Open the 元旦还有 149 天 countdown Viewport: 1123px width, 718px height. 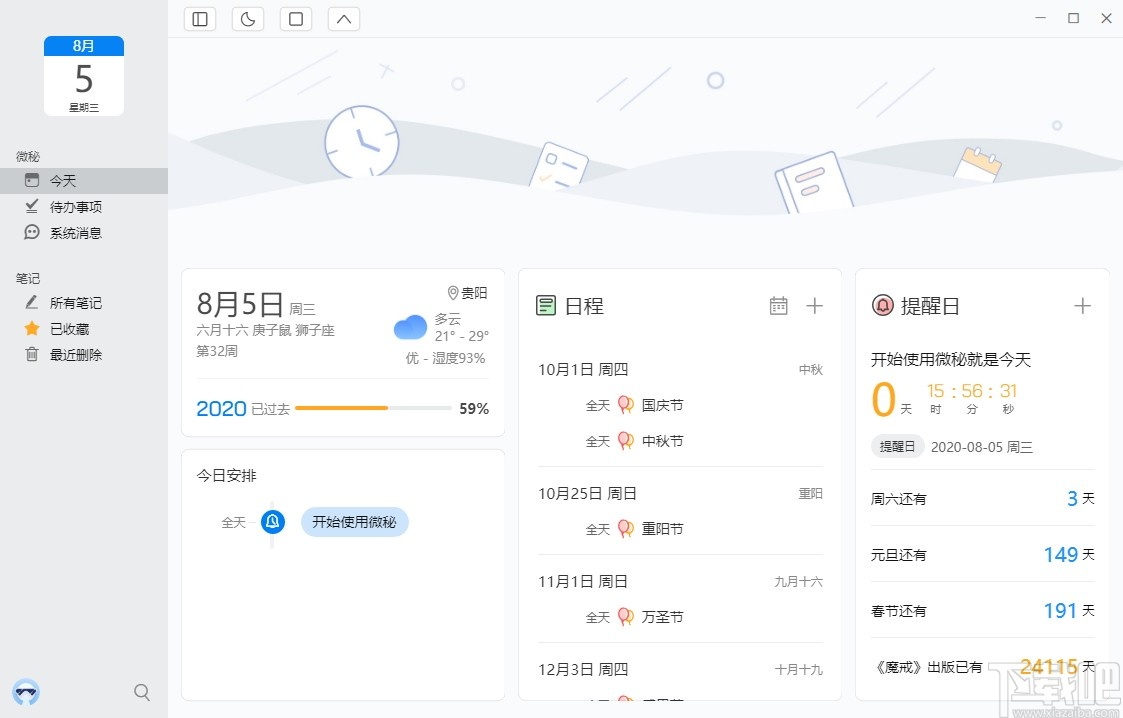tap(982, 554)
